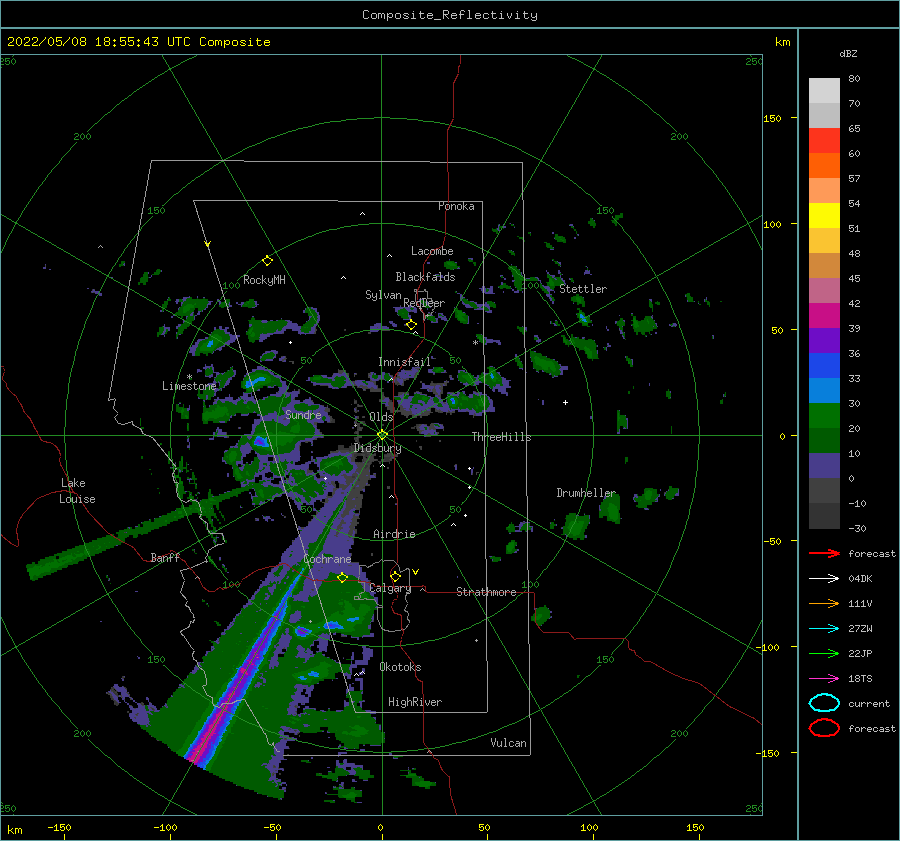Screen dimensions: 900x841
Task: Pick the magenta 39-42 dBZ color swatch
Action: (824, 316)
